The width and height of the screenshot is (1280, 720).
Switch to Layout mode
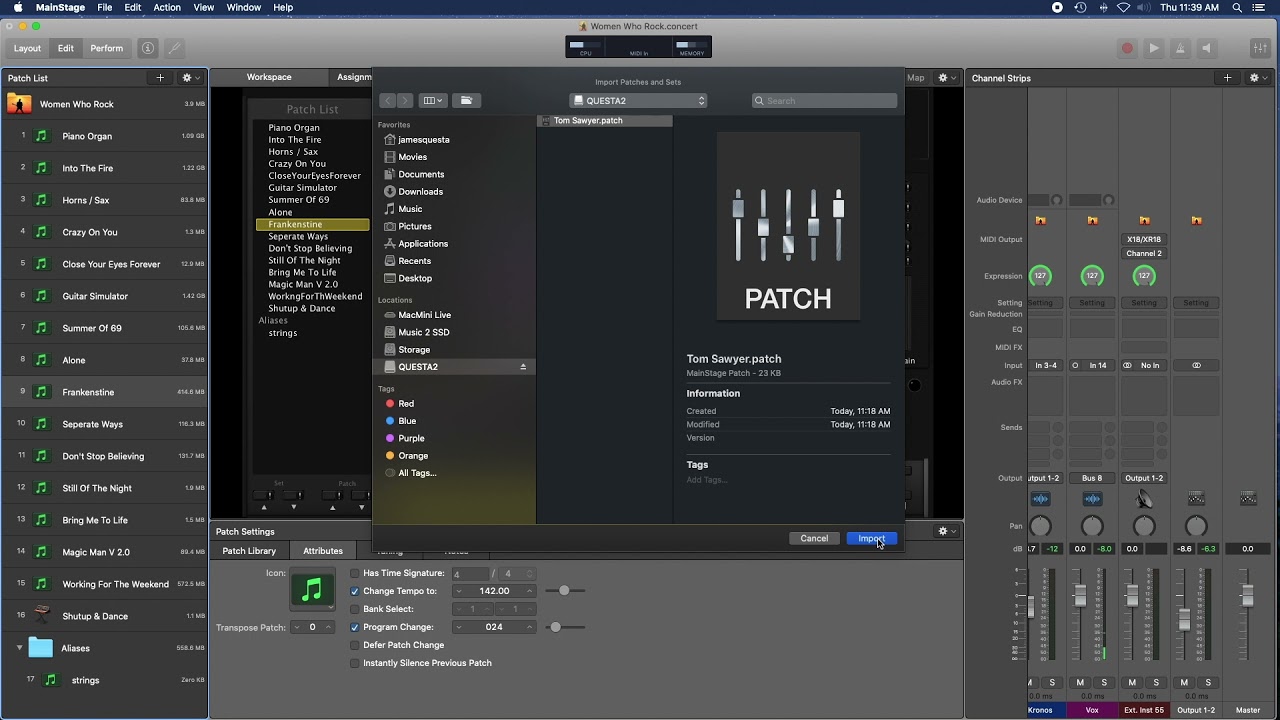tap(28, 48)
